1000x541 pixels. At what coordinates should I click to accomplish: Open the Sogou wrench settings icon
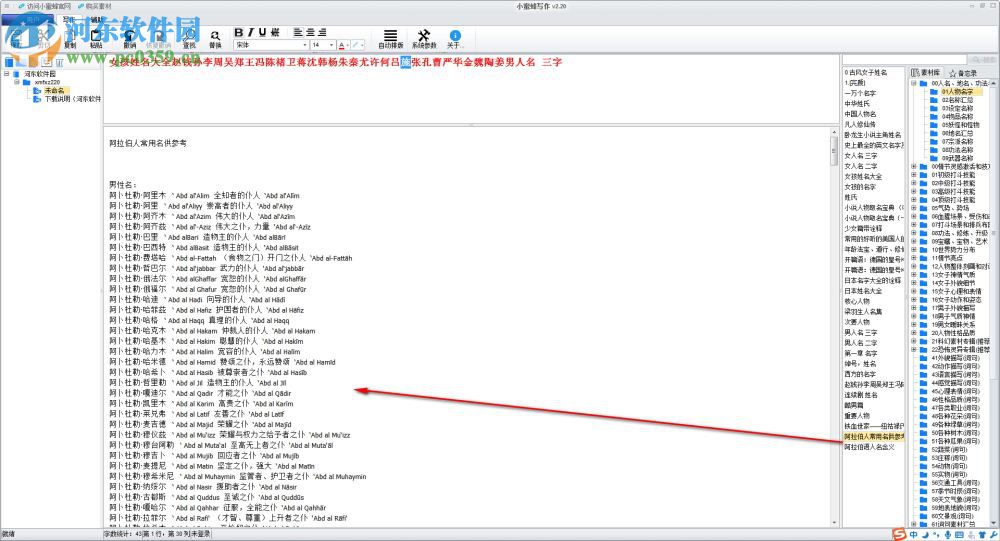994,535
